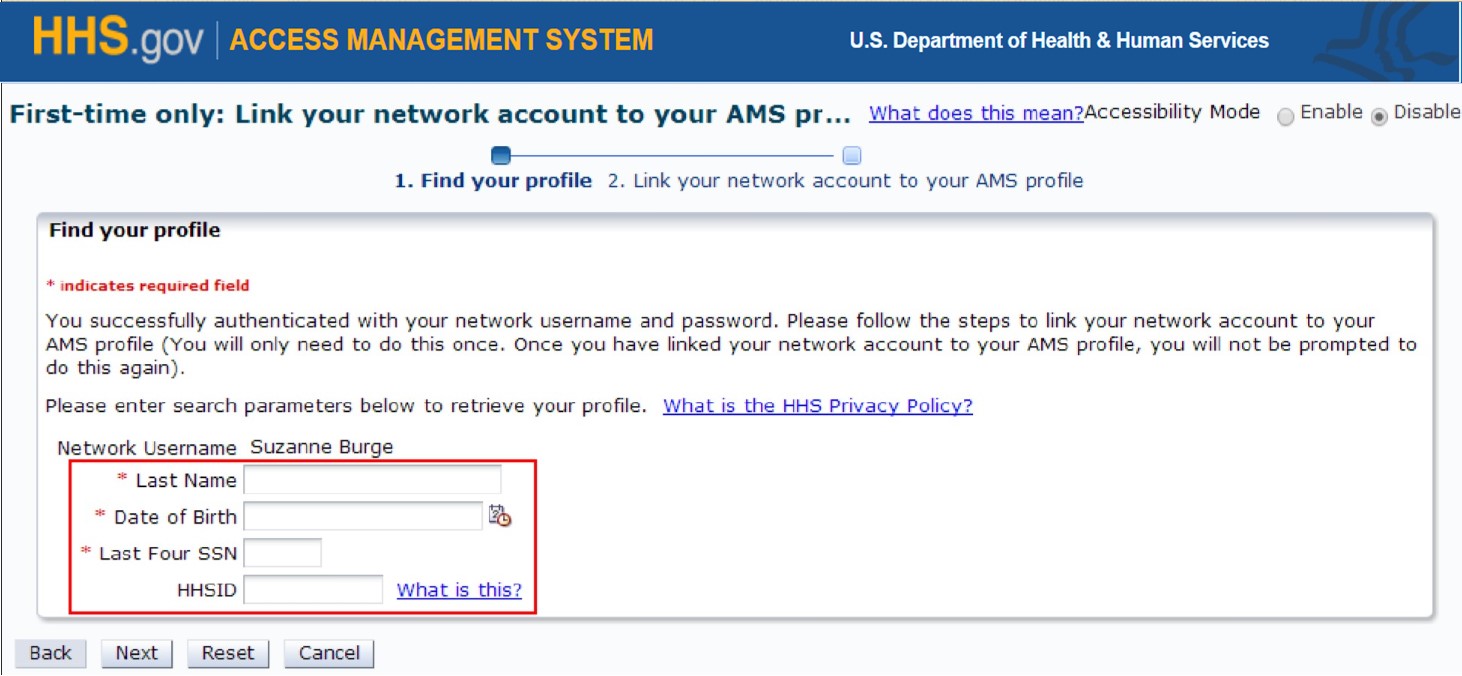This screenshot has width=1462, height=676.
Task: Click the step 2 progress marker
Action: click(x=852, y=155)
